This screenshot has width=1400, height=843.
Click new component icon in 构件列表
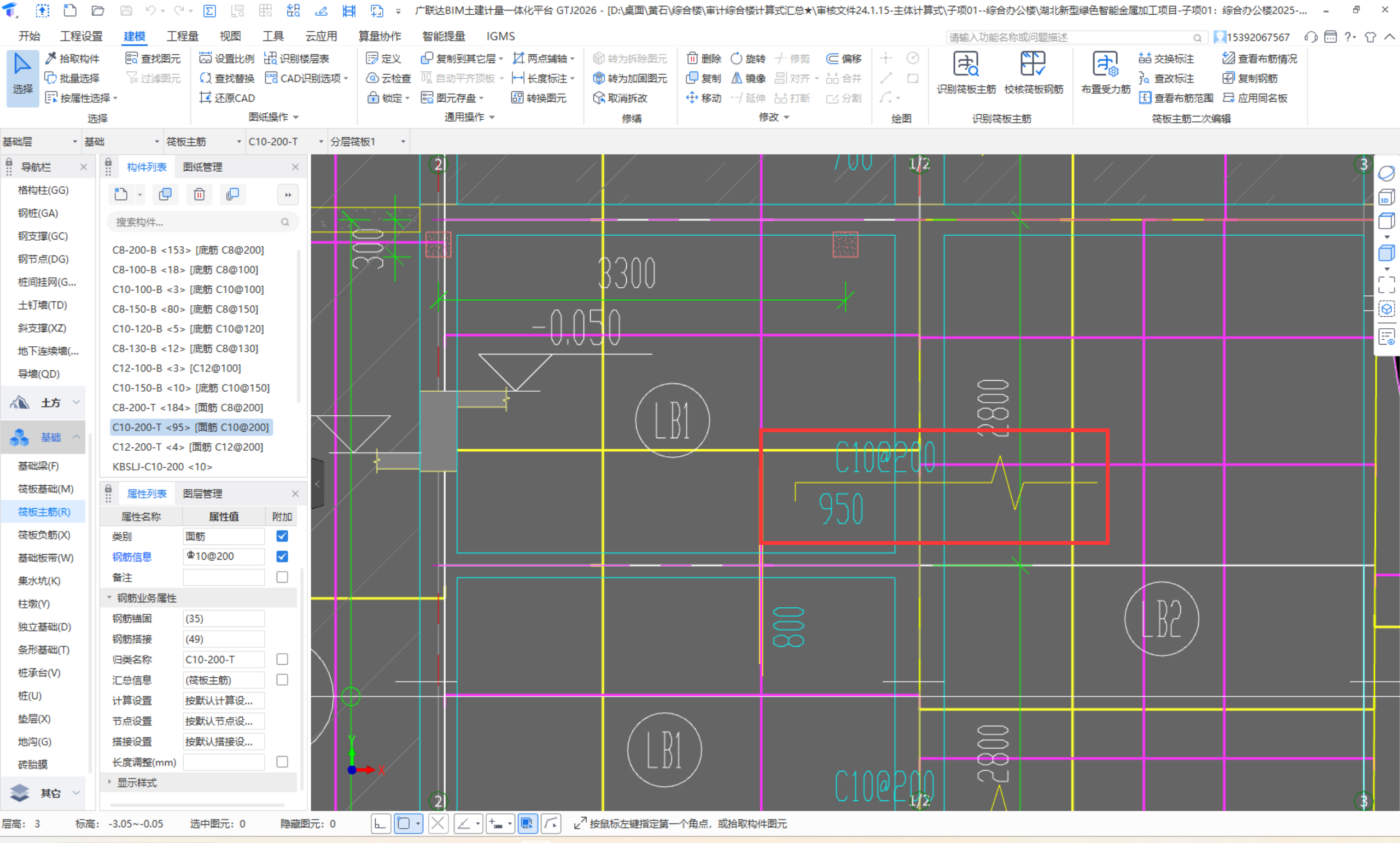pyautogui.click(x=121, y=194)
